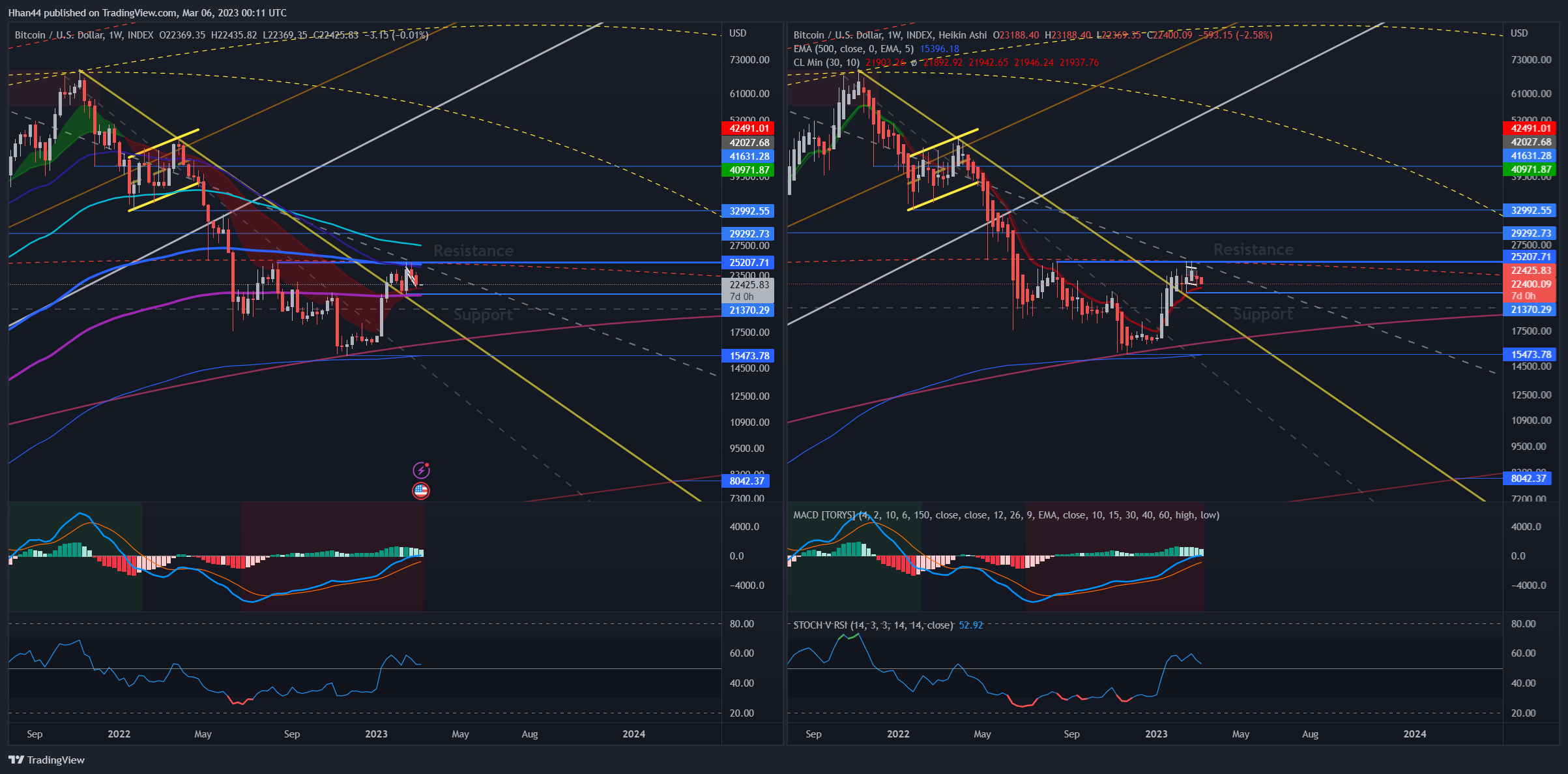Click the 8042.37 price label on left chart
This screenshot has height=774, width=1568.
746,481
